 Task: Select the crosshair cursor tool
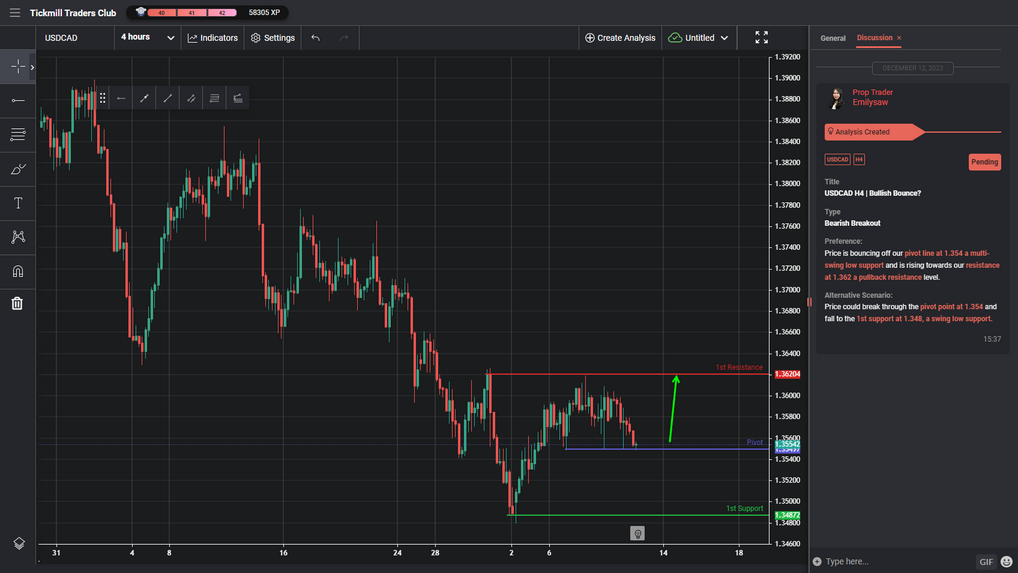(18, 66)
